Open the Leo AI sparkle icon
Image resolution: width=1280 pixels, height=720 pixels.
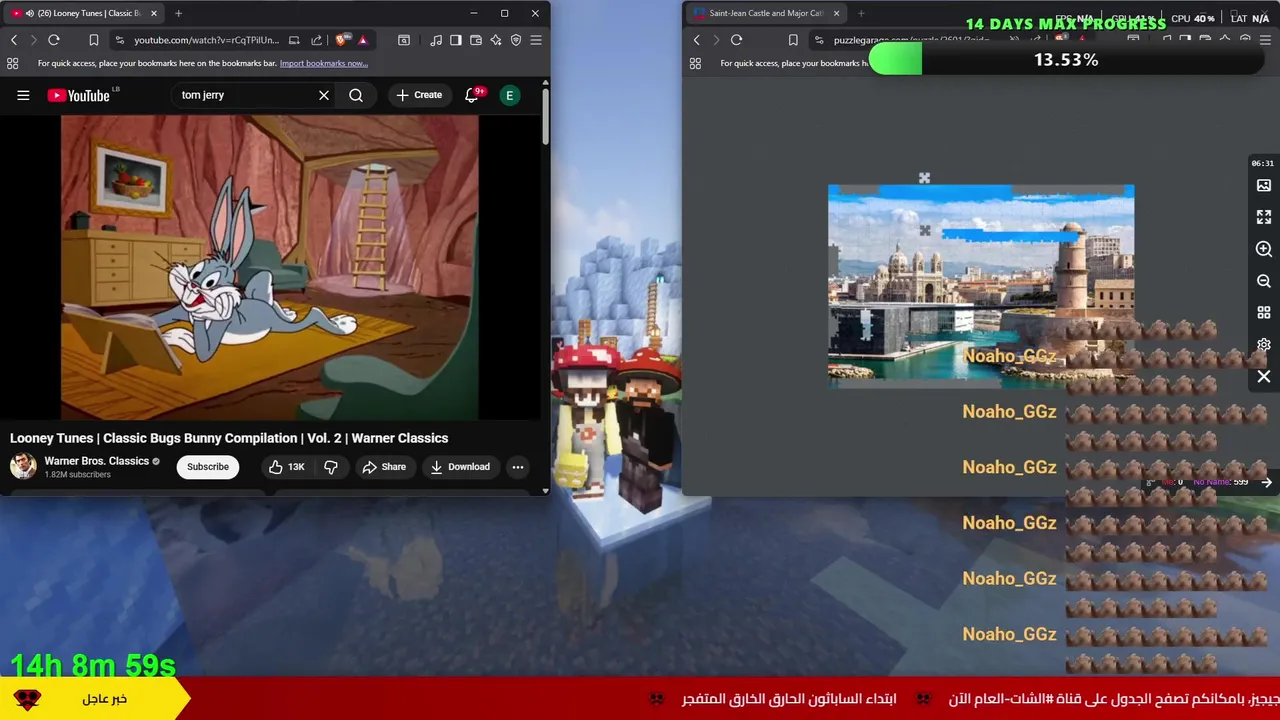click(x=495, y=40)
